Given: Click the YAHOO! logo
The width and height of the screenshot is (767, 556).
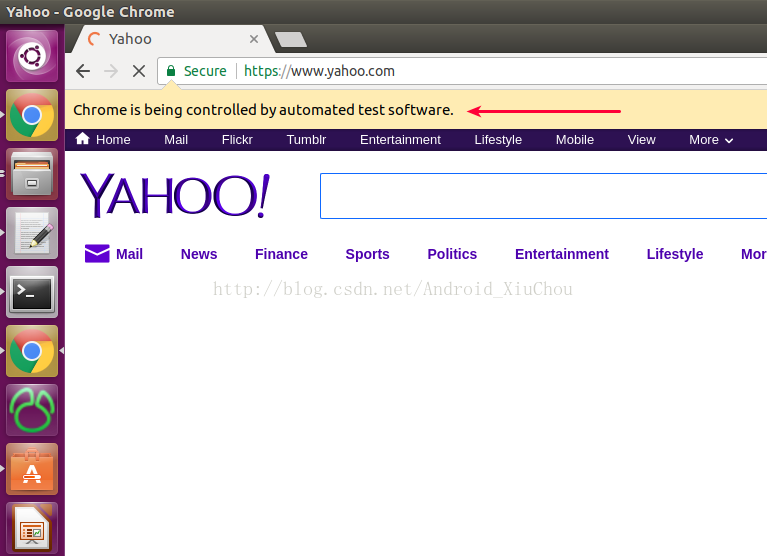Looking at the screenshot, I should coord(175,195).
